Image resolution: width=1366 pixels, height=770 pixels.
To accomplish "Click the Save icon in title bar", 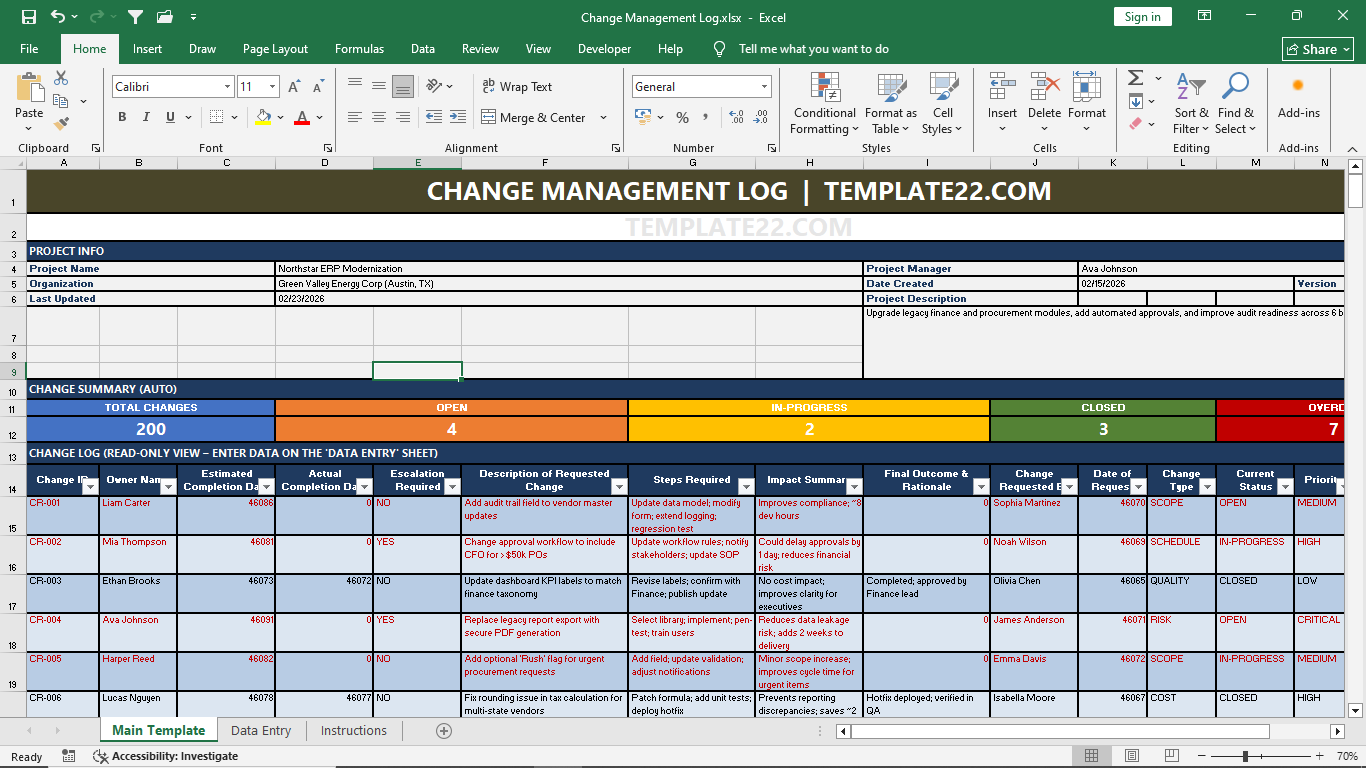I will 29,17.
